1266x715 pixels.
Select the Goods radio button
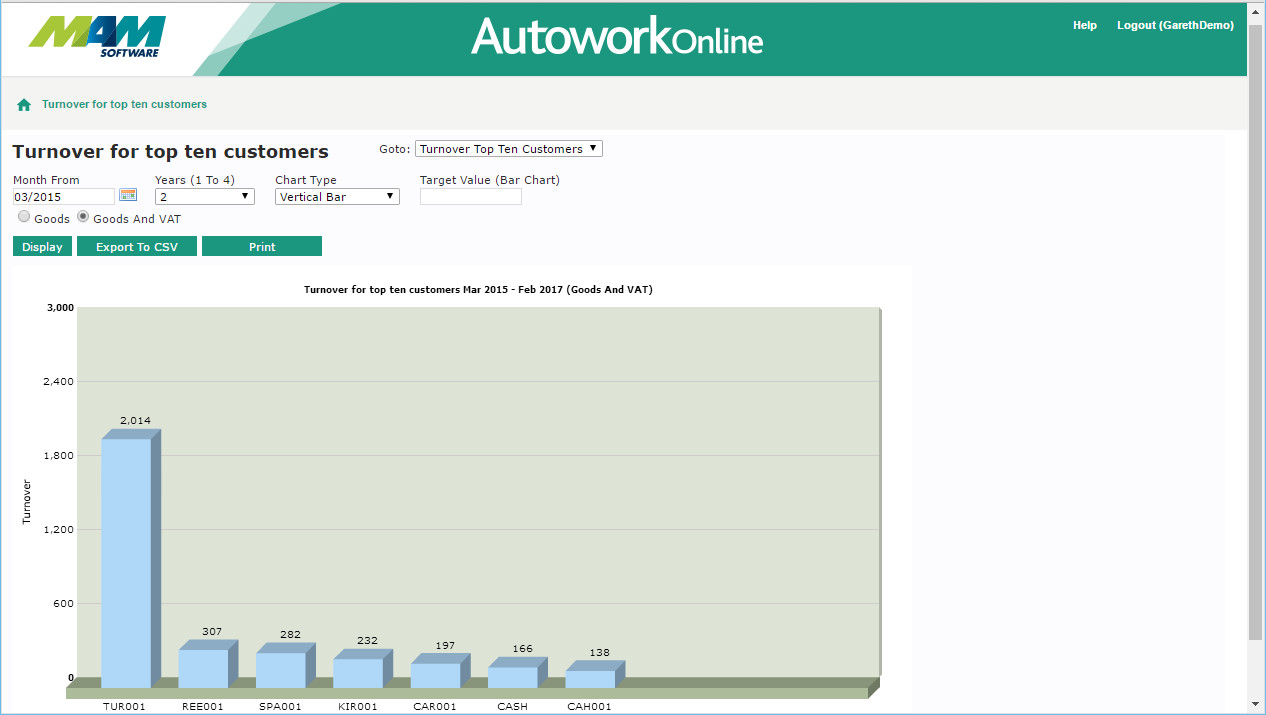tap(24, 217)
